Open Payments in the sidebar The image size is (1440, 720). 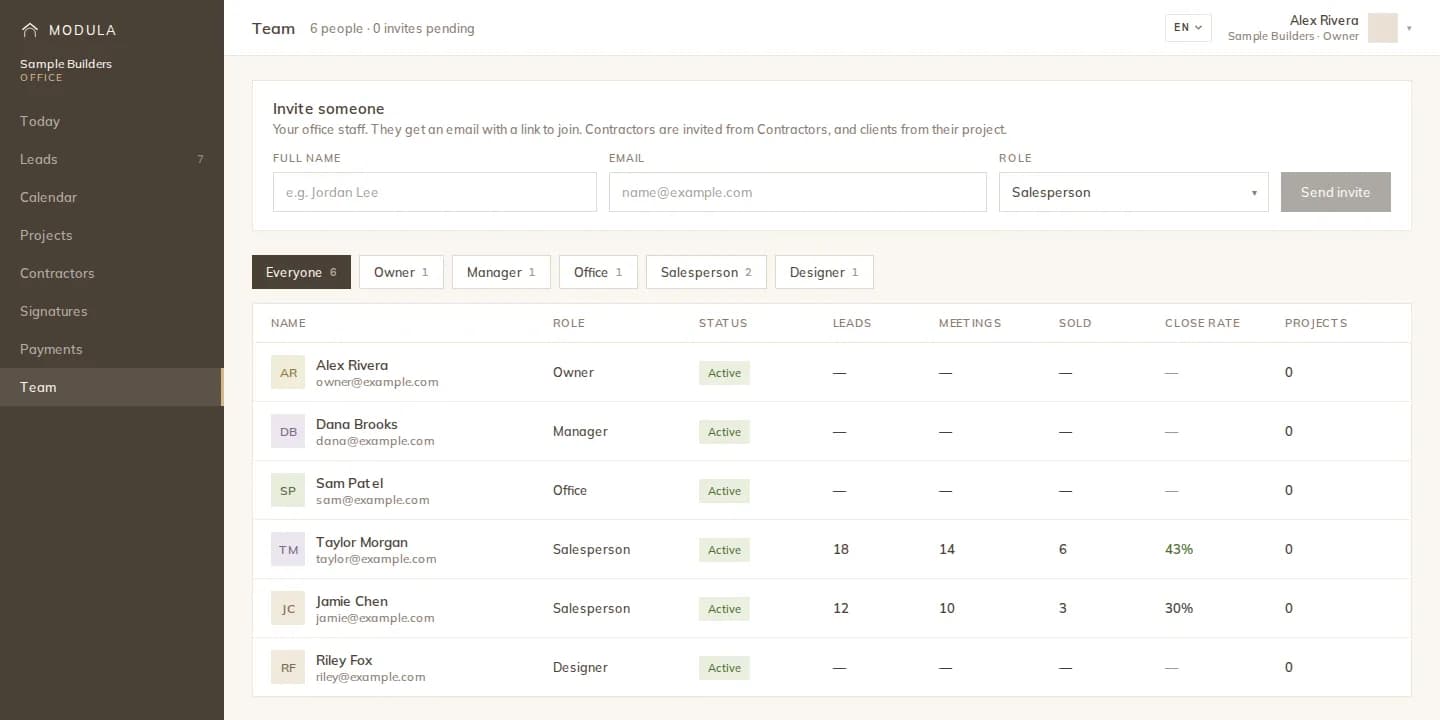pyautogui.click(x=112, y=349)
